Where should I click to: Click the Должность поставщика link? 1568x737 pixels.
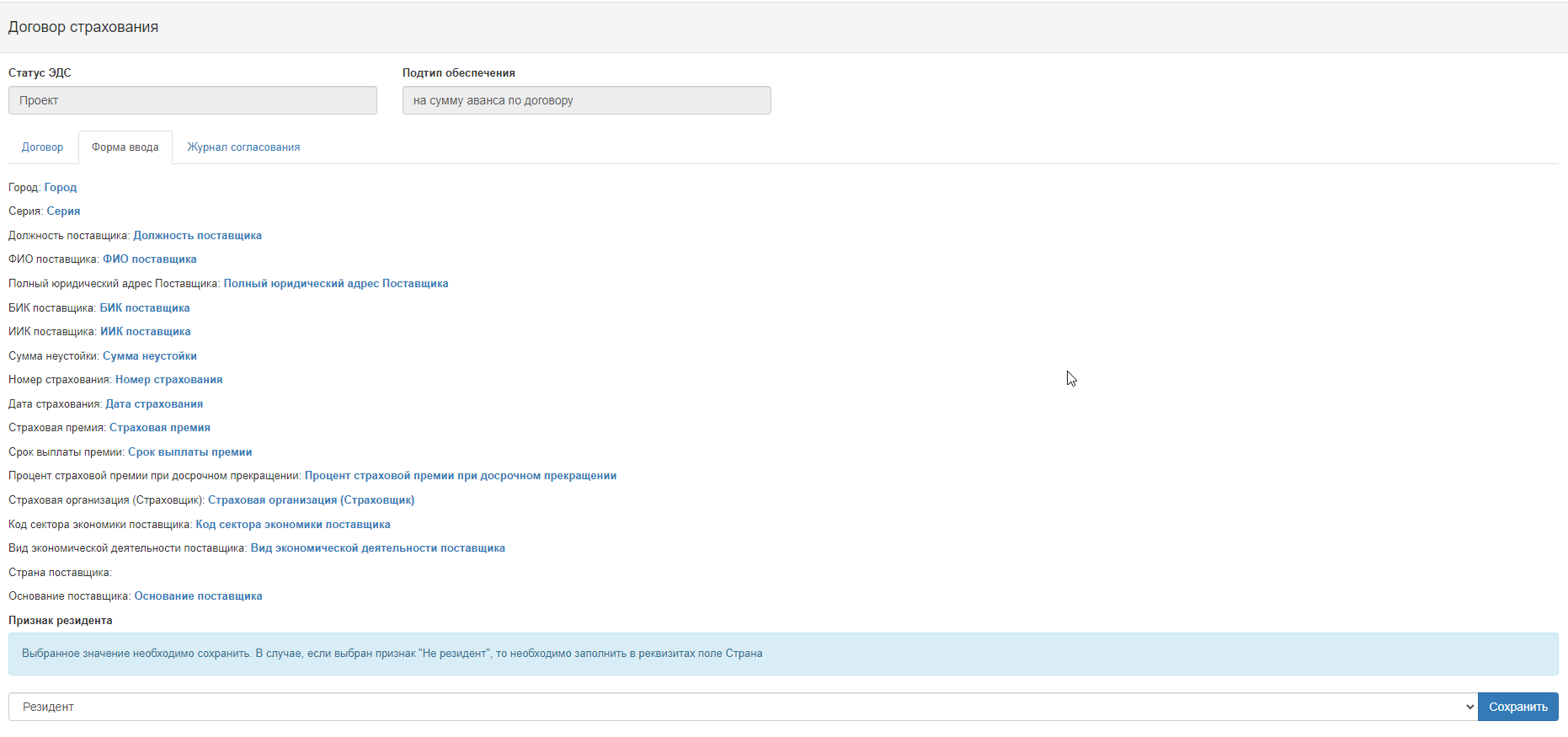point(197,236)
